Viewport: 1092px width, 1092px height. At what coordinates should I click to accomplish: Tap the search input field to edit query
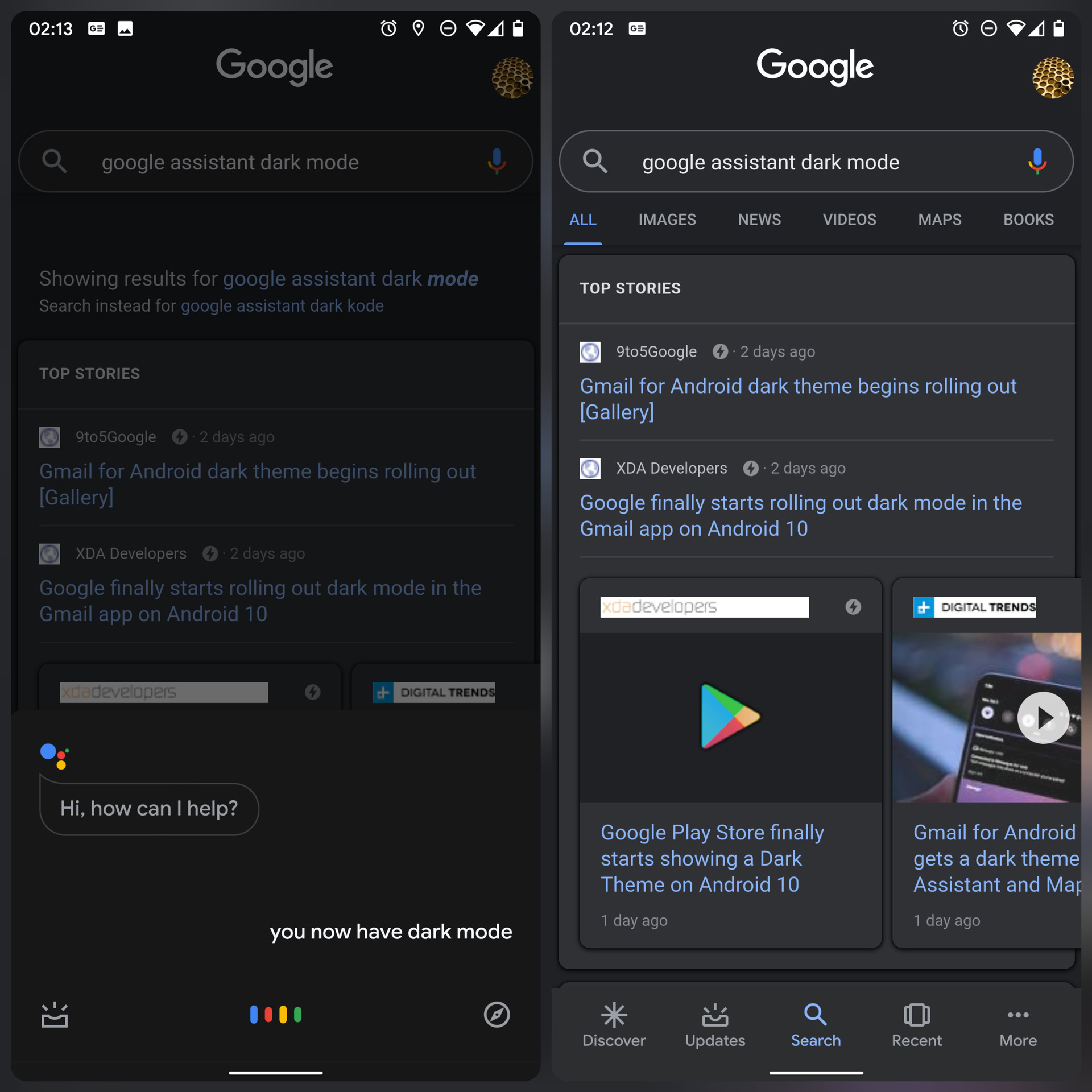click(815, 162)
